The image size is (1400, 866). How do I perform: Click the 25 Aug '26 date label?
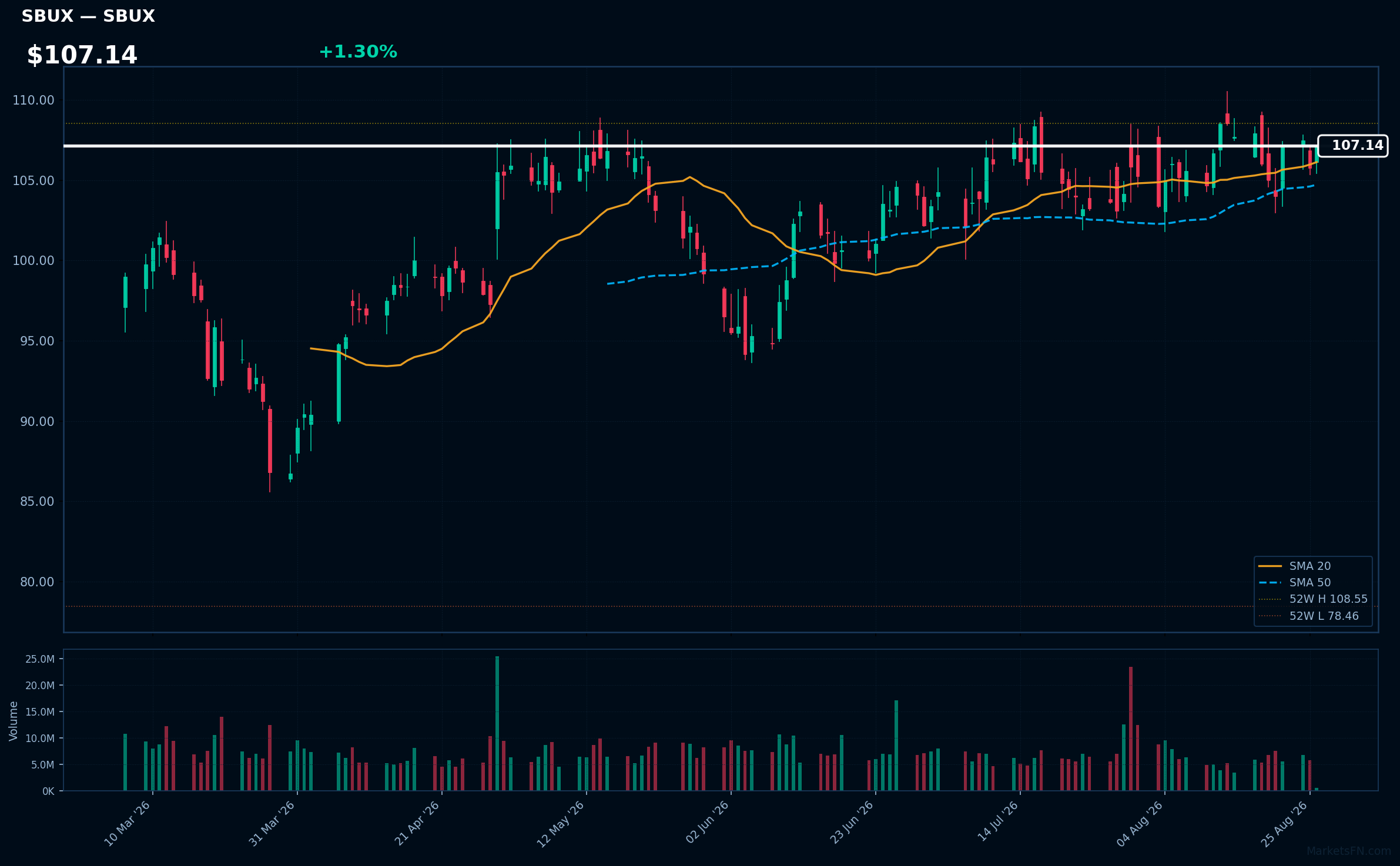coord(1284,824)
